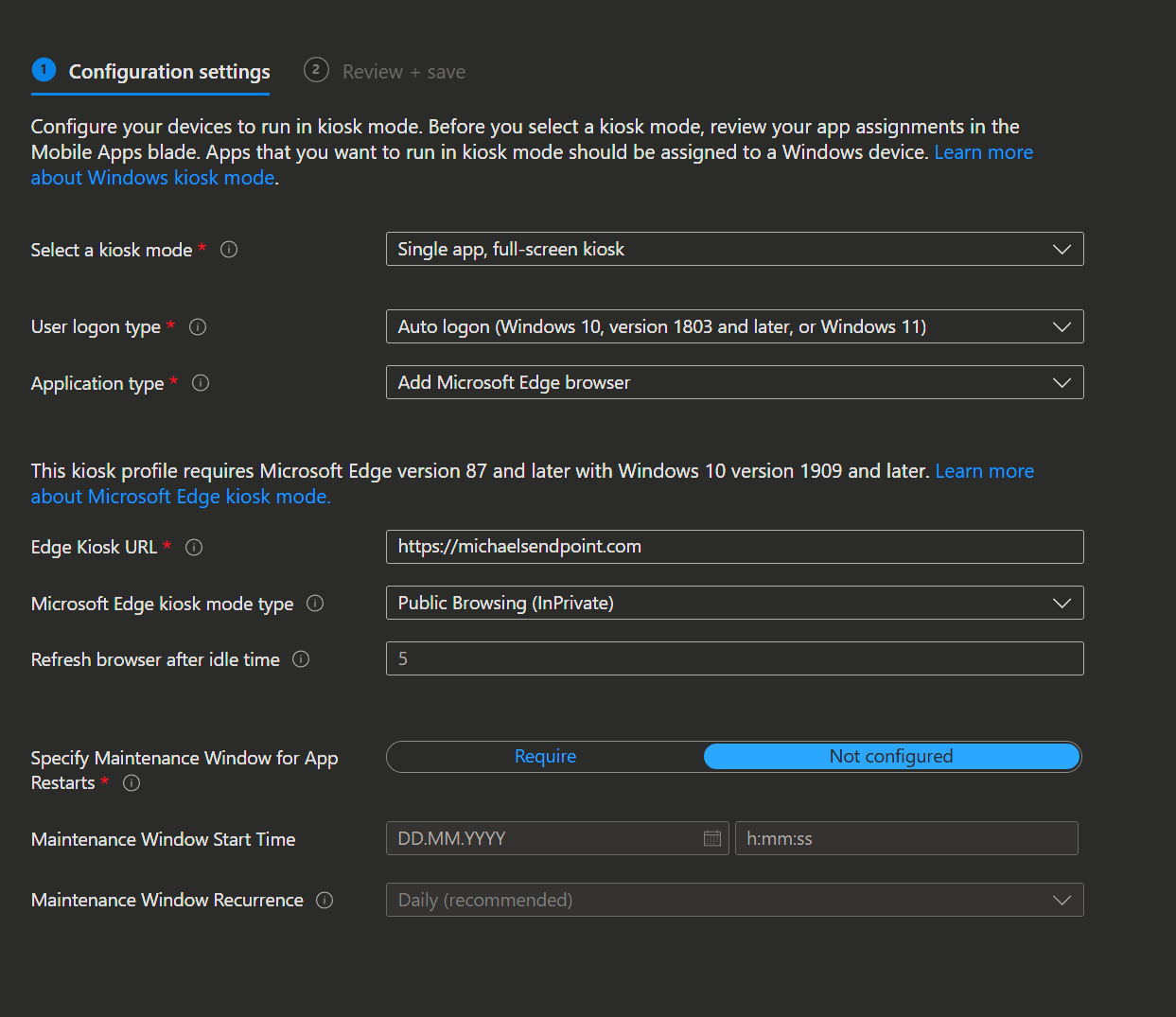Viewport: 1176px width, 1017px height.
Task: Open info for Maintenance Window Recurrence
Action: [x=324, y=900]
